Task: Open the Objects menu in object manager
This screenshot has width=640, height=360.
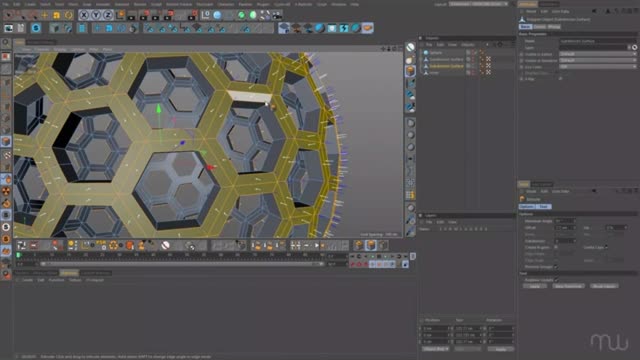Action: [468, 44]
